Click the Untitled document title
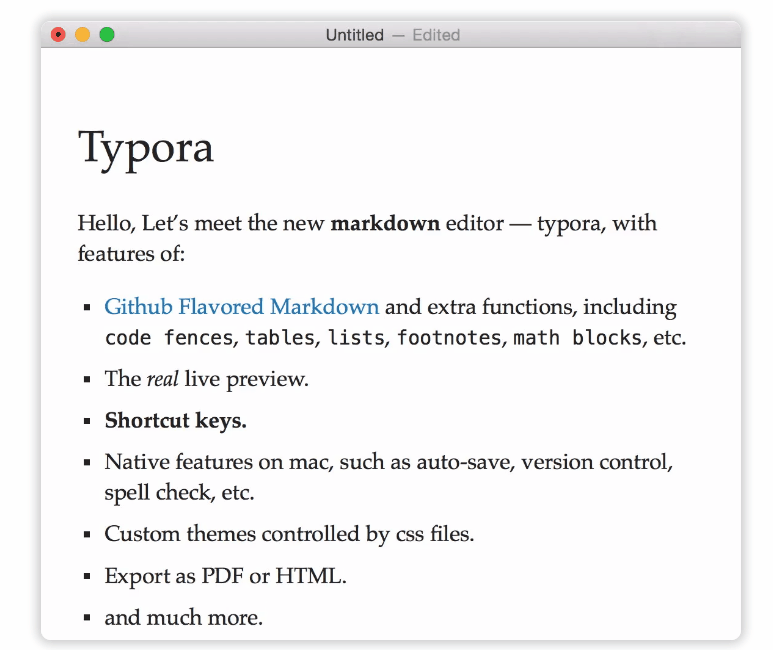This screenshot has width=773, height=650. (354, 35)
